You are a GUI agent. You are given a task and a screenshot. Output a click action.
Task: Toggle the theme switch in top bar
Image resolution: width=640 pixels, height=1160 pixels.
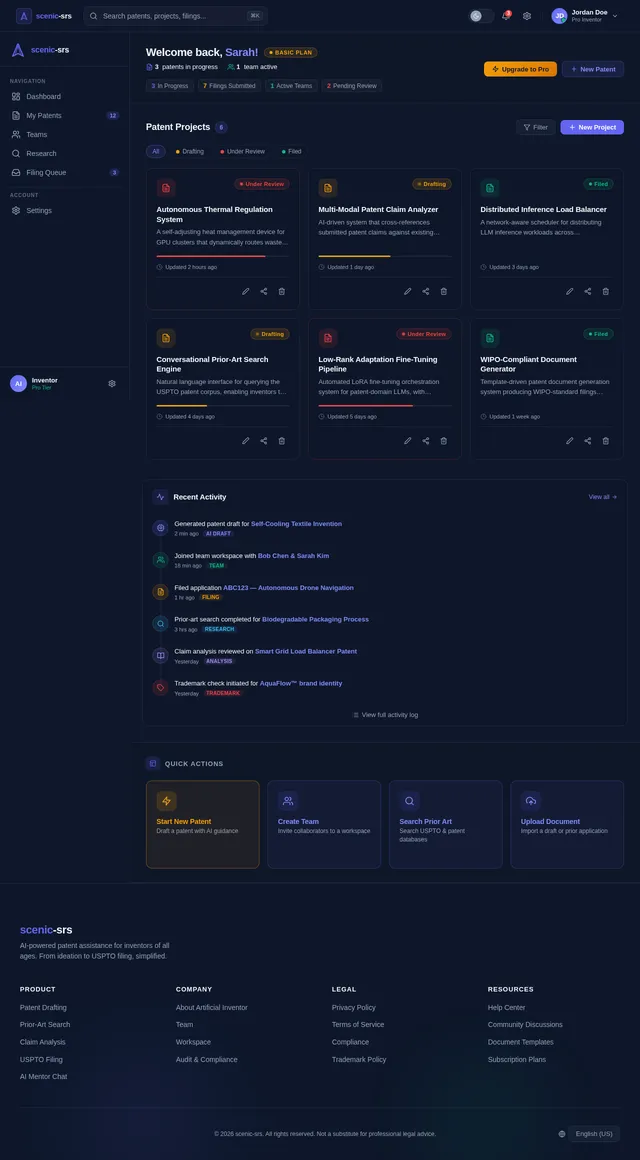(482, 16)
